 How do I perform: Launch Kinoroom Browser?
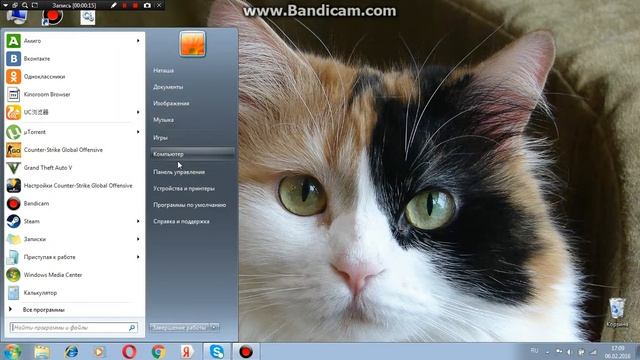click(73, 94)
